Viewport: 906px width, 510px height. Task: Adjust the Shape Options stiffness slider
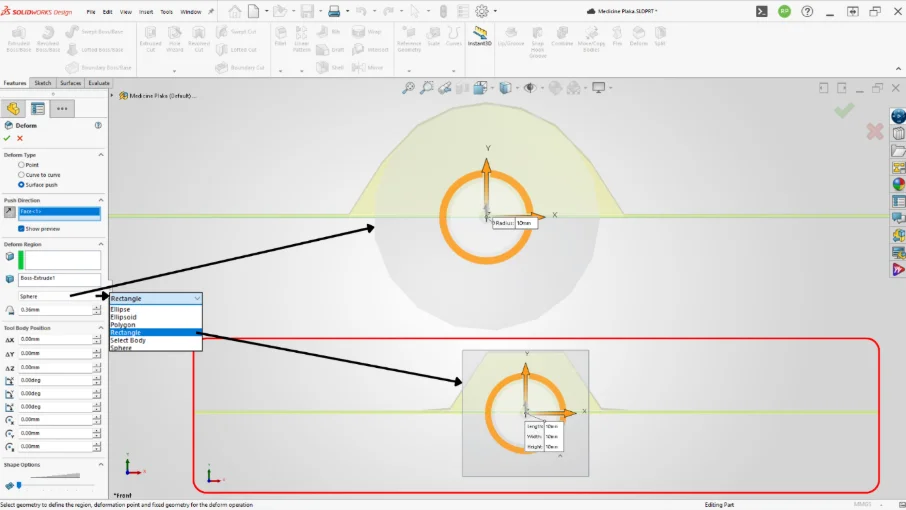(20, 486)
